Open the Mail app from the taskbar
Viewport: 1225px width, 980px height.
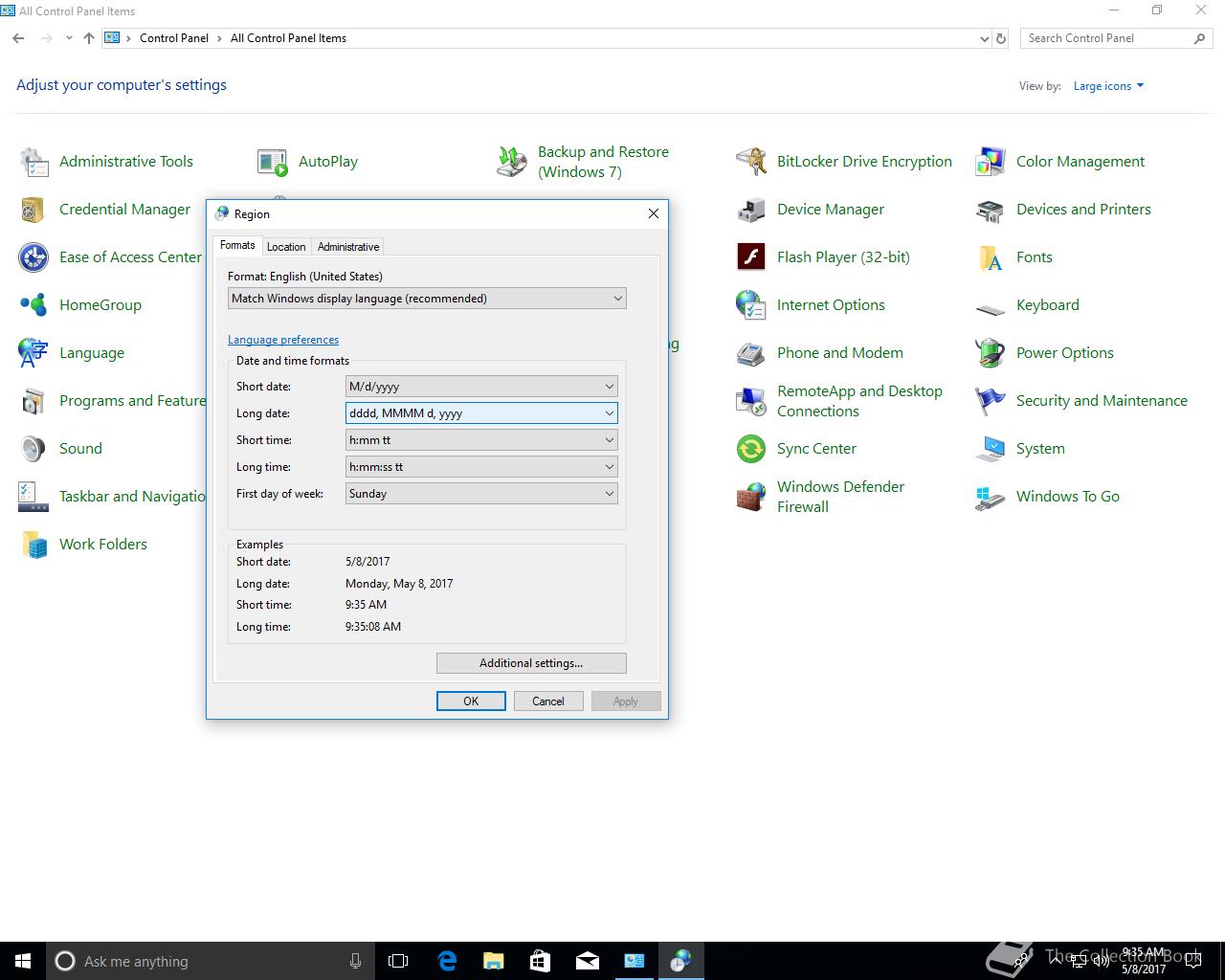pos(587,961)
